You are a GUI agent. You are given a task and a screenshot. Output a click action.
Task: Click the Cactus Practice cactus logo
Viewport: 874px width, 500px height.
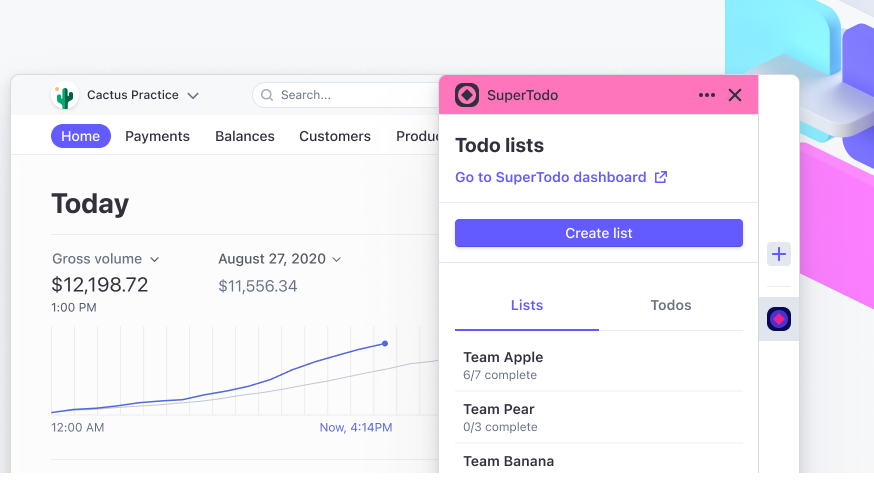tap(65, 96)
